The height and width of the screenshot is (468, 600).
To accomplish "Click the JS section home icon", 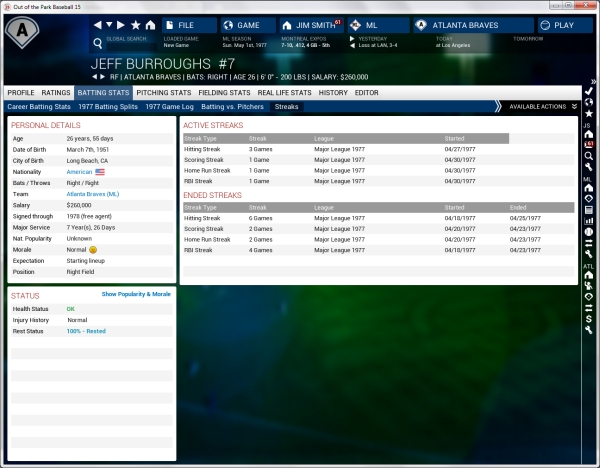I will (589, 134).
